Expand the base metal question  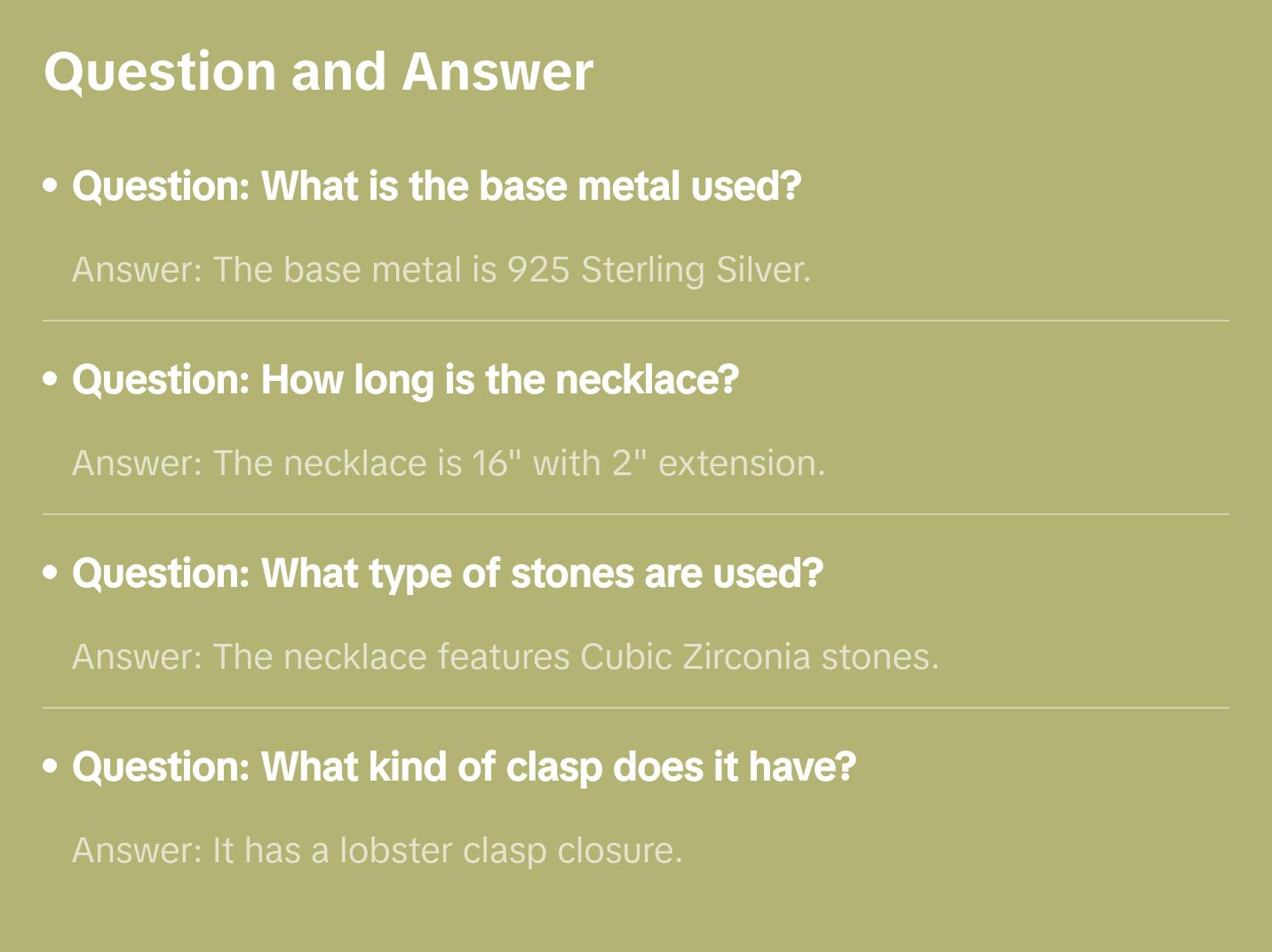pos(436,186)
